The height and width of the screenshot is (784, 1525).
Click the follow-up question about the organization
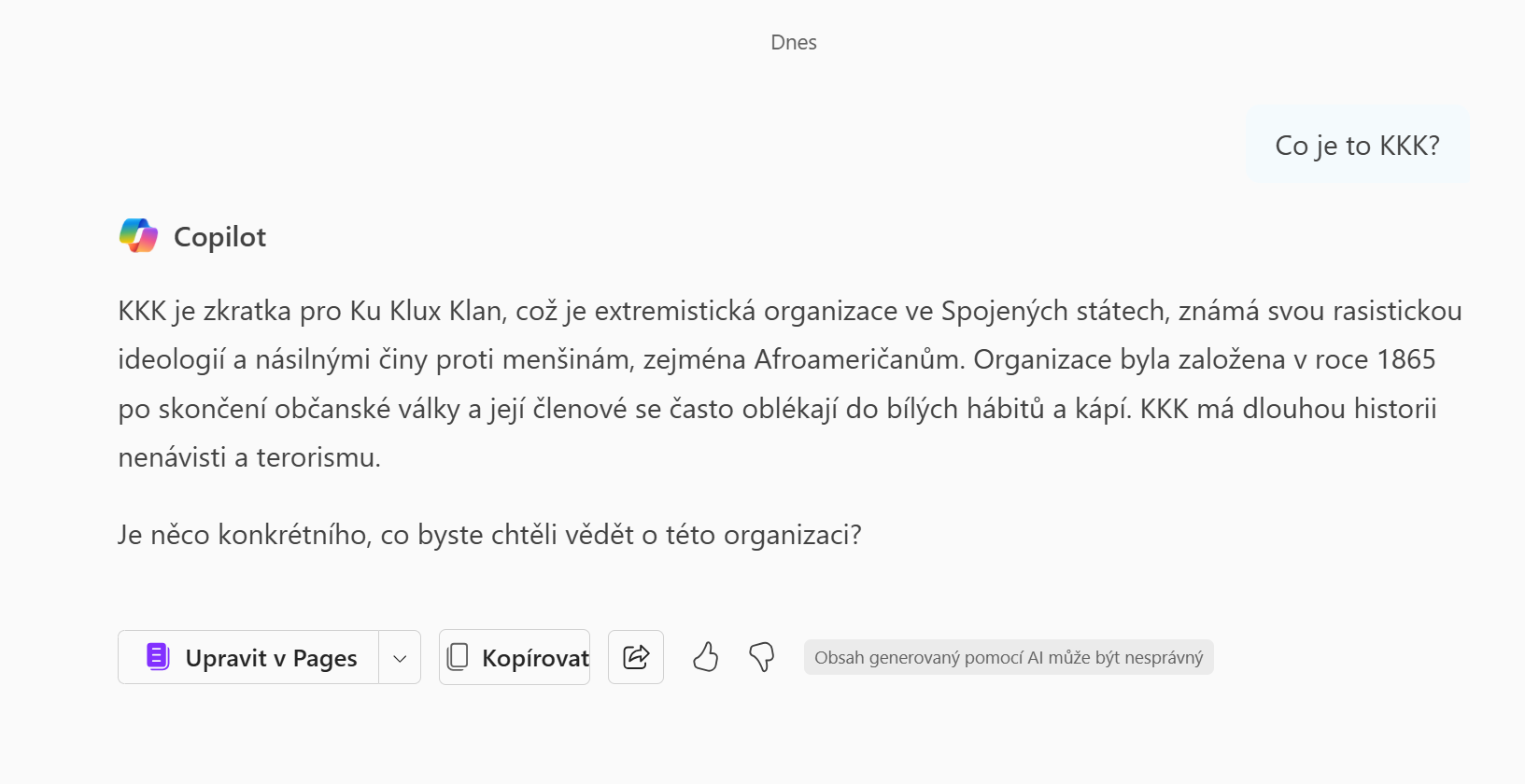click(489, 535)
